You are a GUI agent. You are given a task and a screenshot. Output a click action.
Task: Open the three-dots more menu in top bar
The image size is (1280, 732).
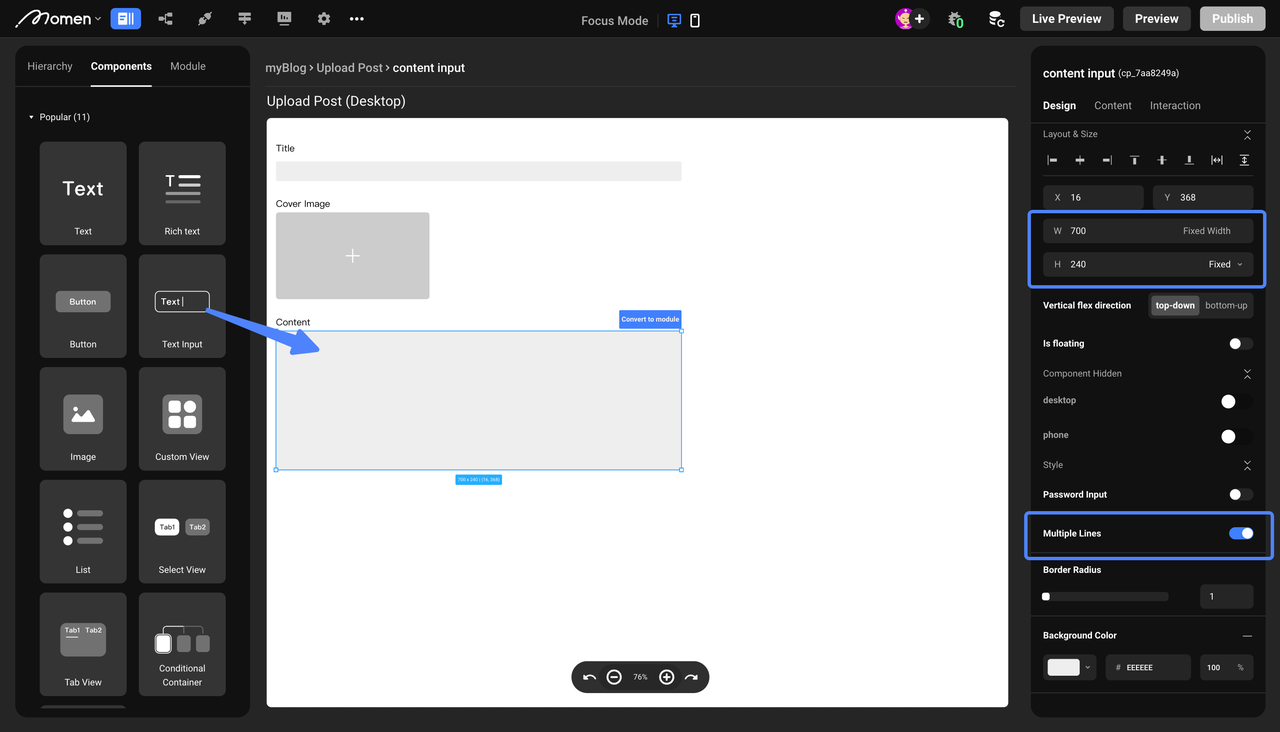click(357, 18)
